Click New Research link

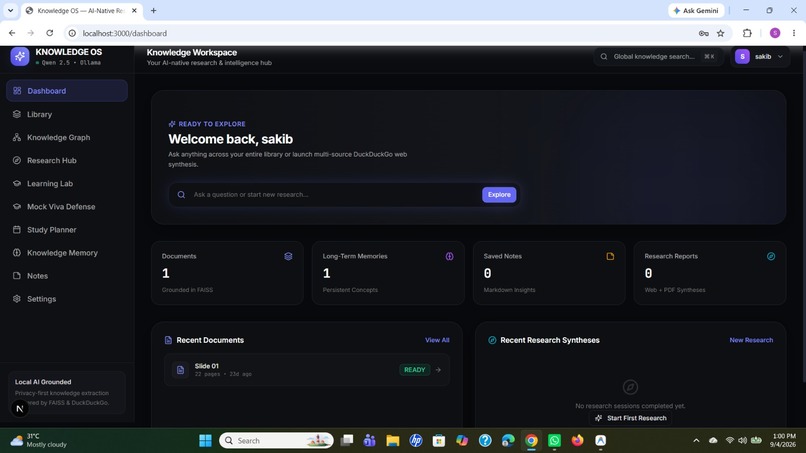[x=751, y=340]
